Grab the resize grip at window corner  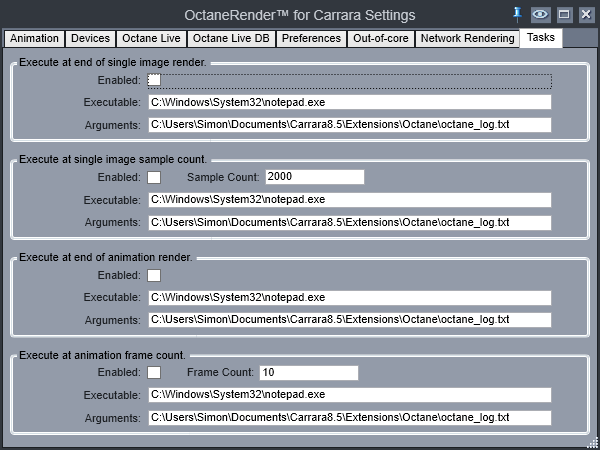click(x=592, y=442)
